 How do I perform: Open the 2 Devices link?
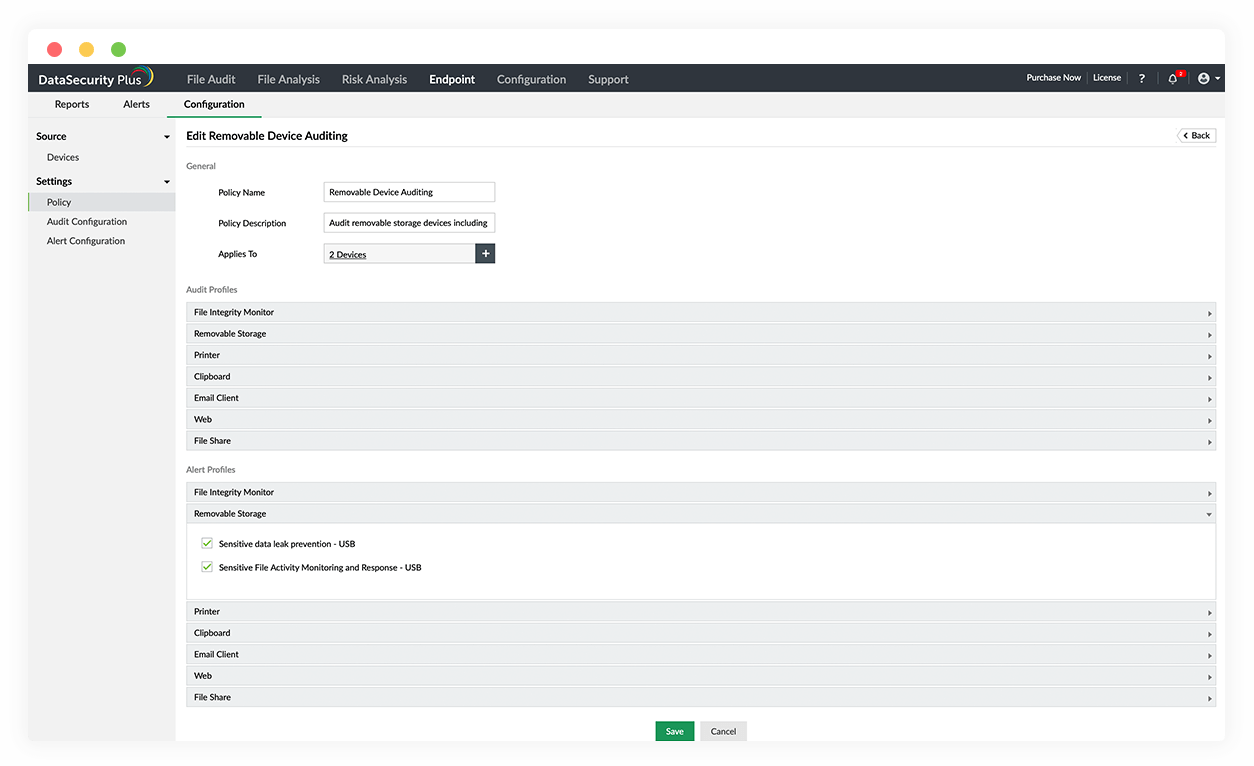(x=348, y=255)
